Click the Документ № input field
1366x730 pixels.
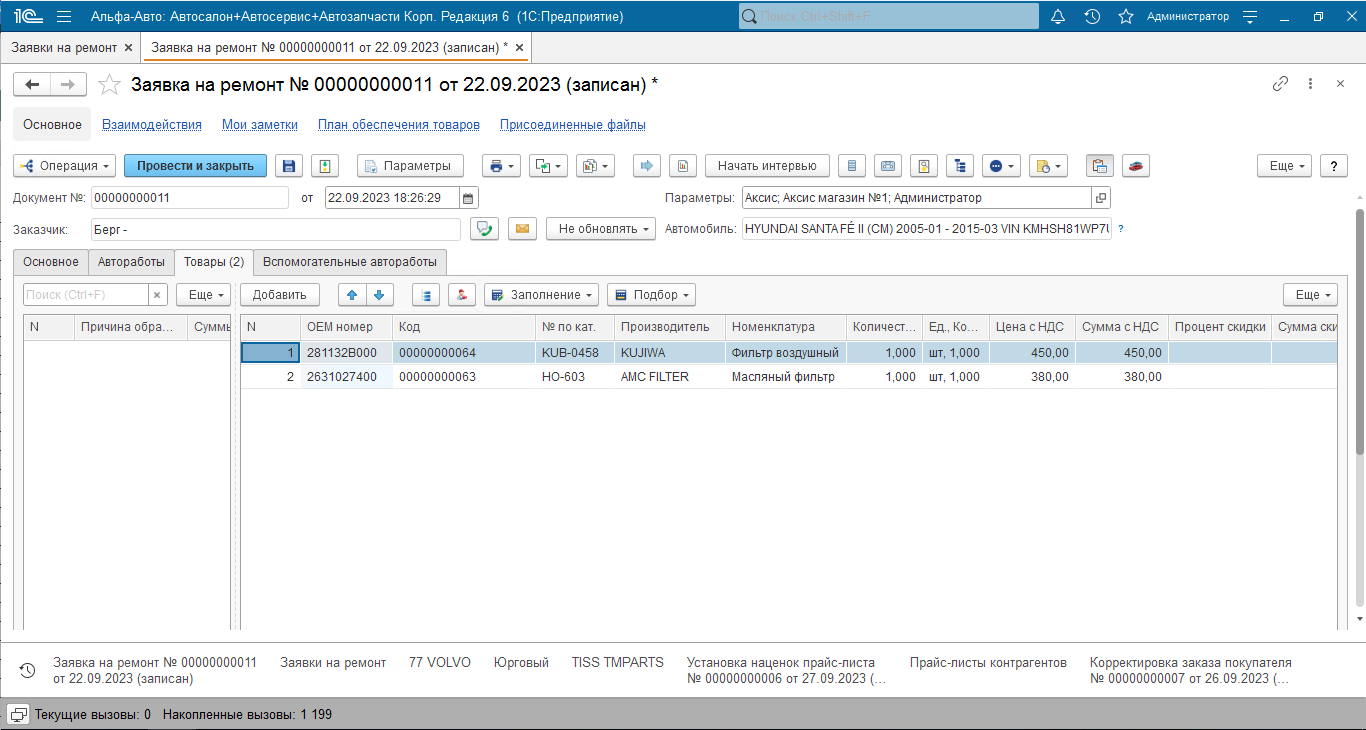(190, 198)
